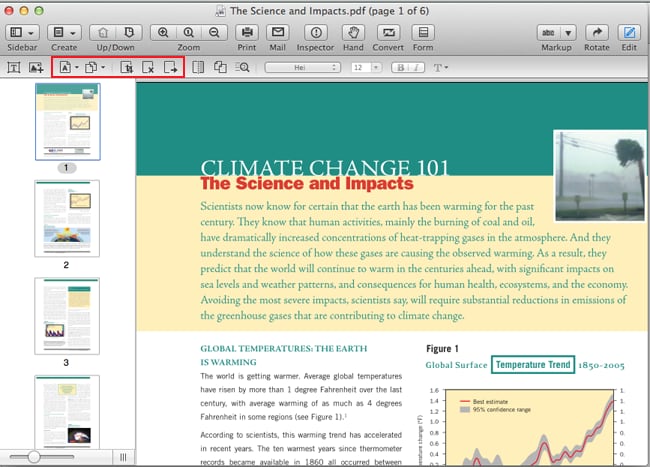
Task: Toggle Bold formatting
Action: 400,68
